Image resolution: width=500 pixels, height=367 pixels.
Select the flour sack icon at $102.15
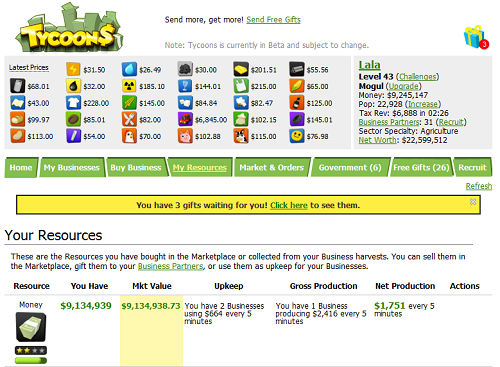click(x=241, y=119)
